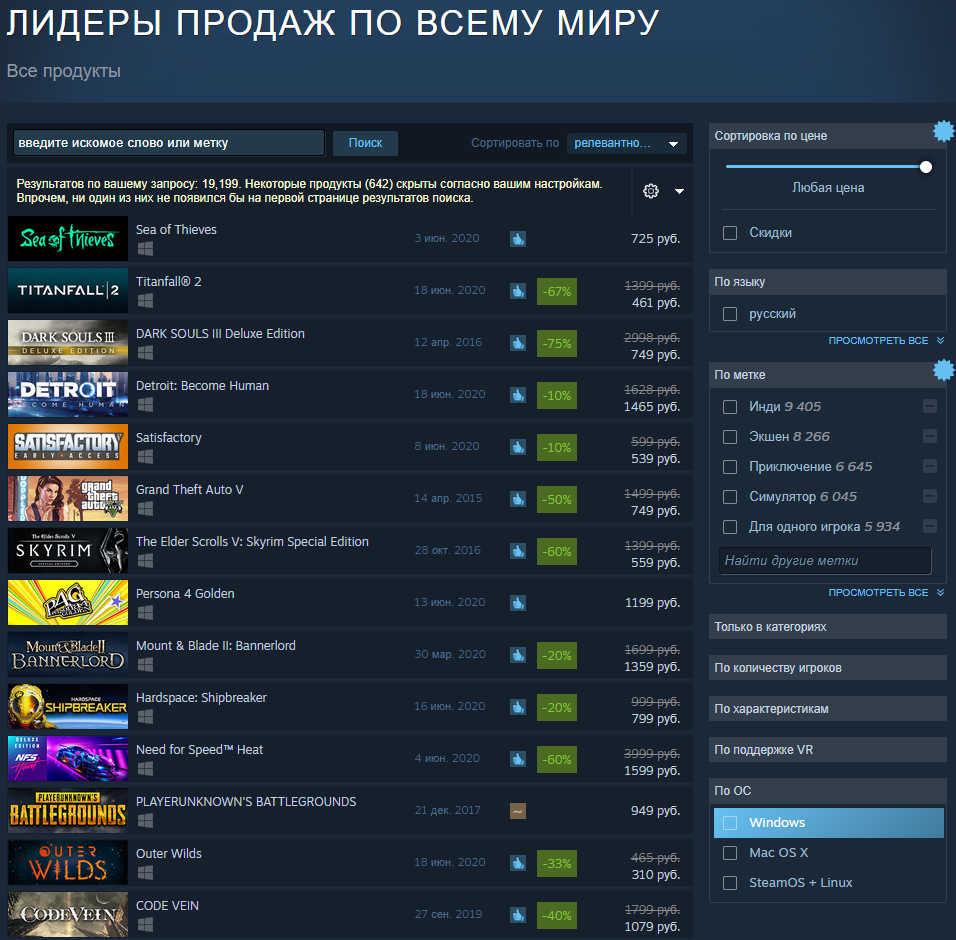956x940 pixels.
Task: Exclude the Инди tag with its minus icon
Action: (930, 406)
